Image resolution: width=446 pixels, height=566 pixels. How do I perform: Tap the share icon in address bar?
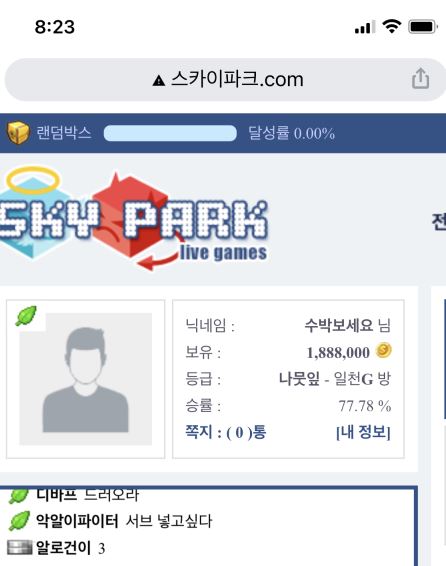(420, 79)
